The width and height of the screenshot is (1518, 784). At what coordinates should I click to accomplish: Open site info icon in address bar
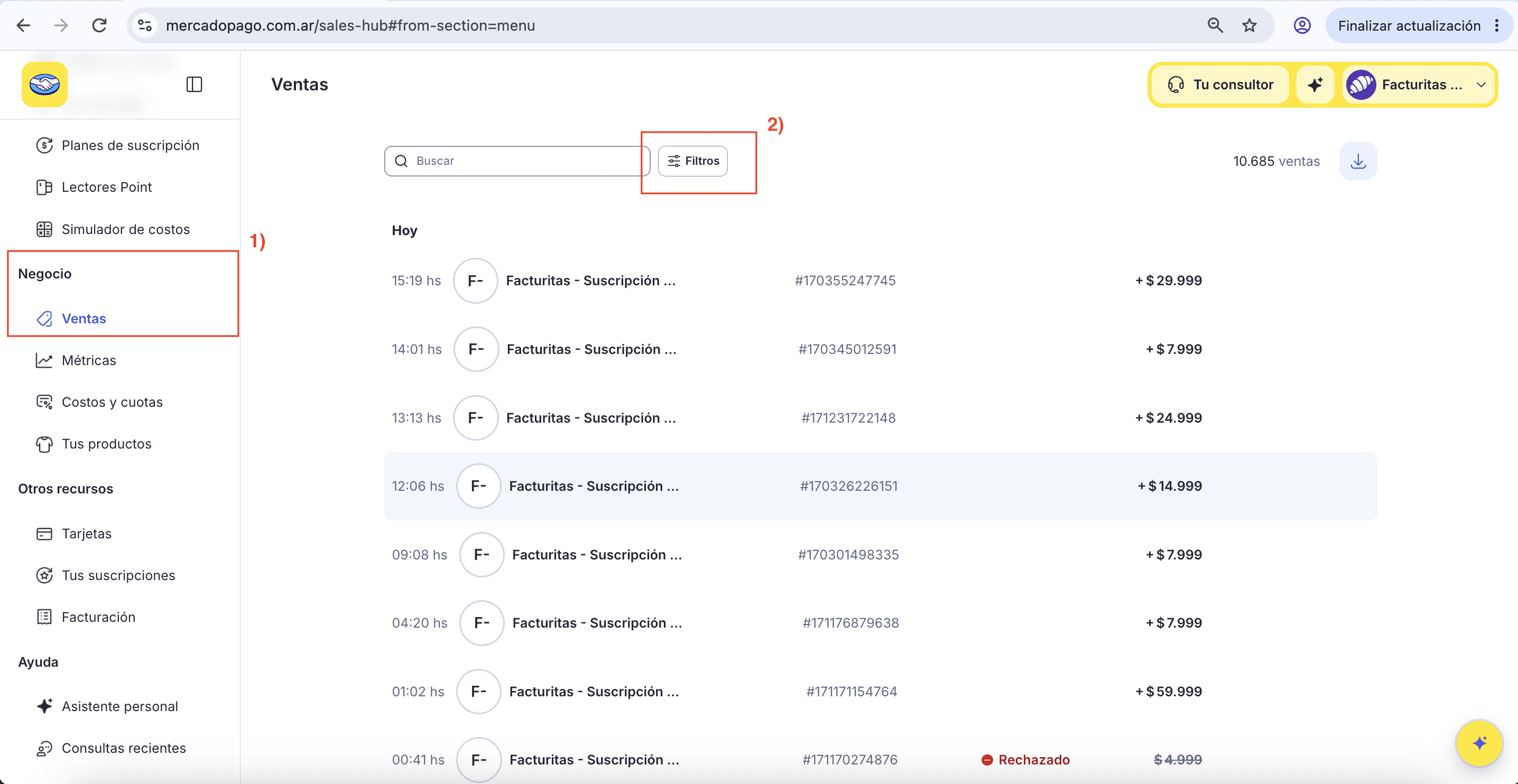click(x=145, y=25)
